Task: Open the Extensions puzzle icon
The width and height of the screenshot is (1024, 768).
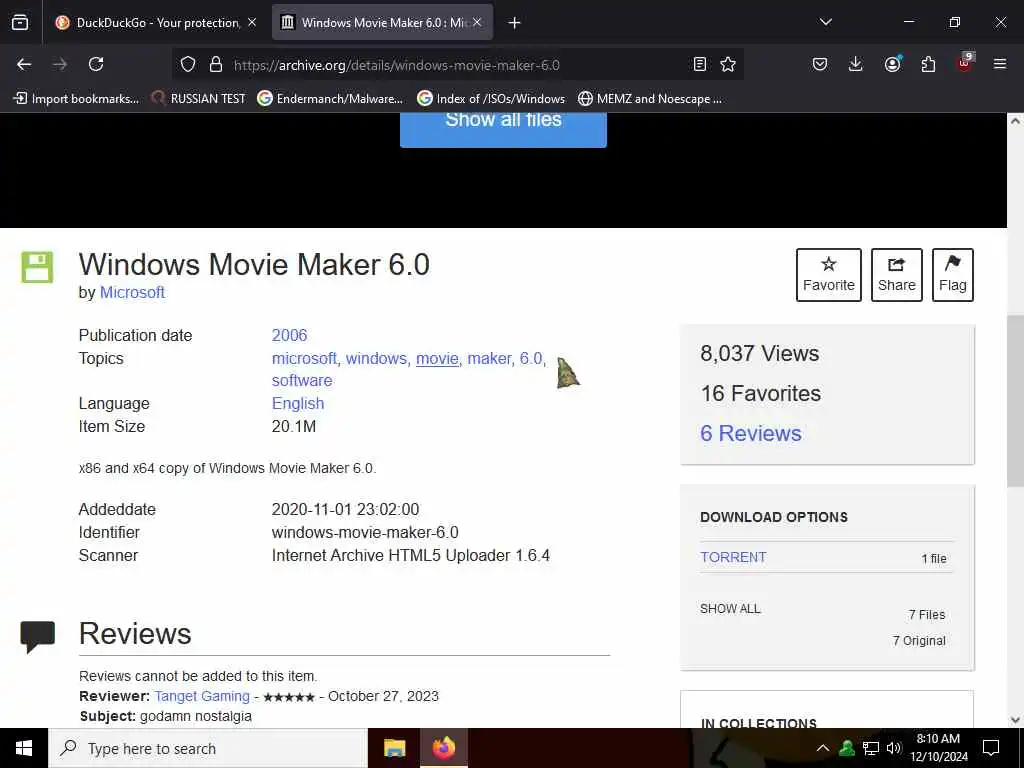Action: (x=928, y=64)
